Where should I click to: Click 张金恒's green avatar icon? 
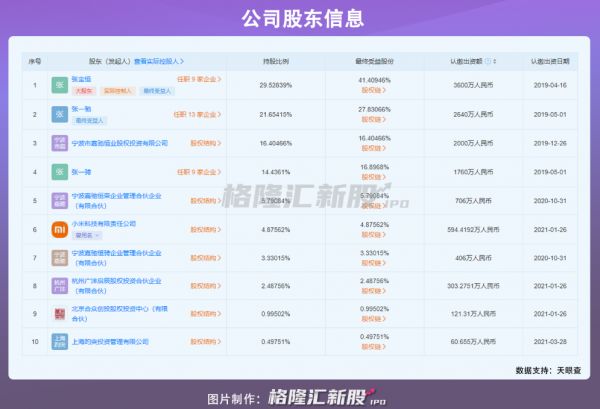[x=60, y=86]
